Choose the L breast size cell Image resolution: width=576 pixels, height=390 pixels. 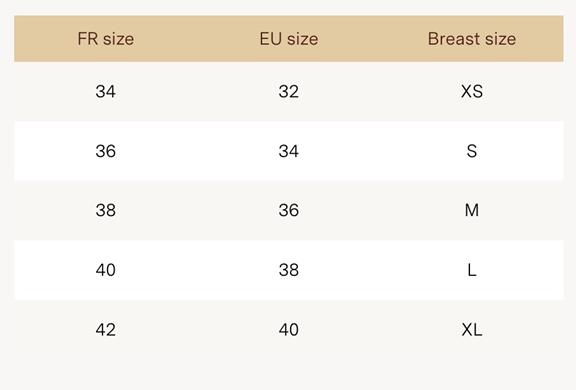[x=472, y=270]
